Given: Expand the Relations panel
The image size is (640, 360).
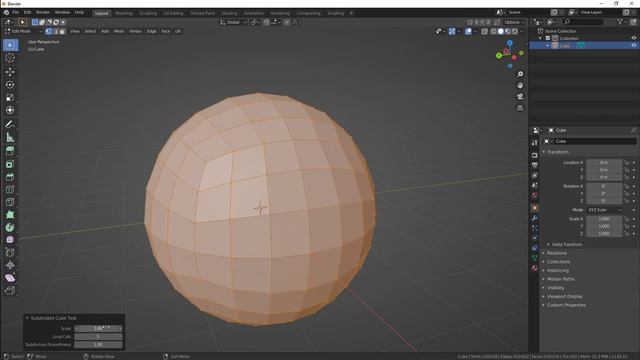Looking at the screenshot, I should (x=557, y=253).
